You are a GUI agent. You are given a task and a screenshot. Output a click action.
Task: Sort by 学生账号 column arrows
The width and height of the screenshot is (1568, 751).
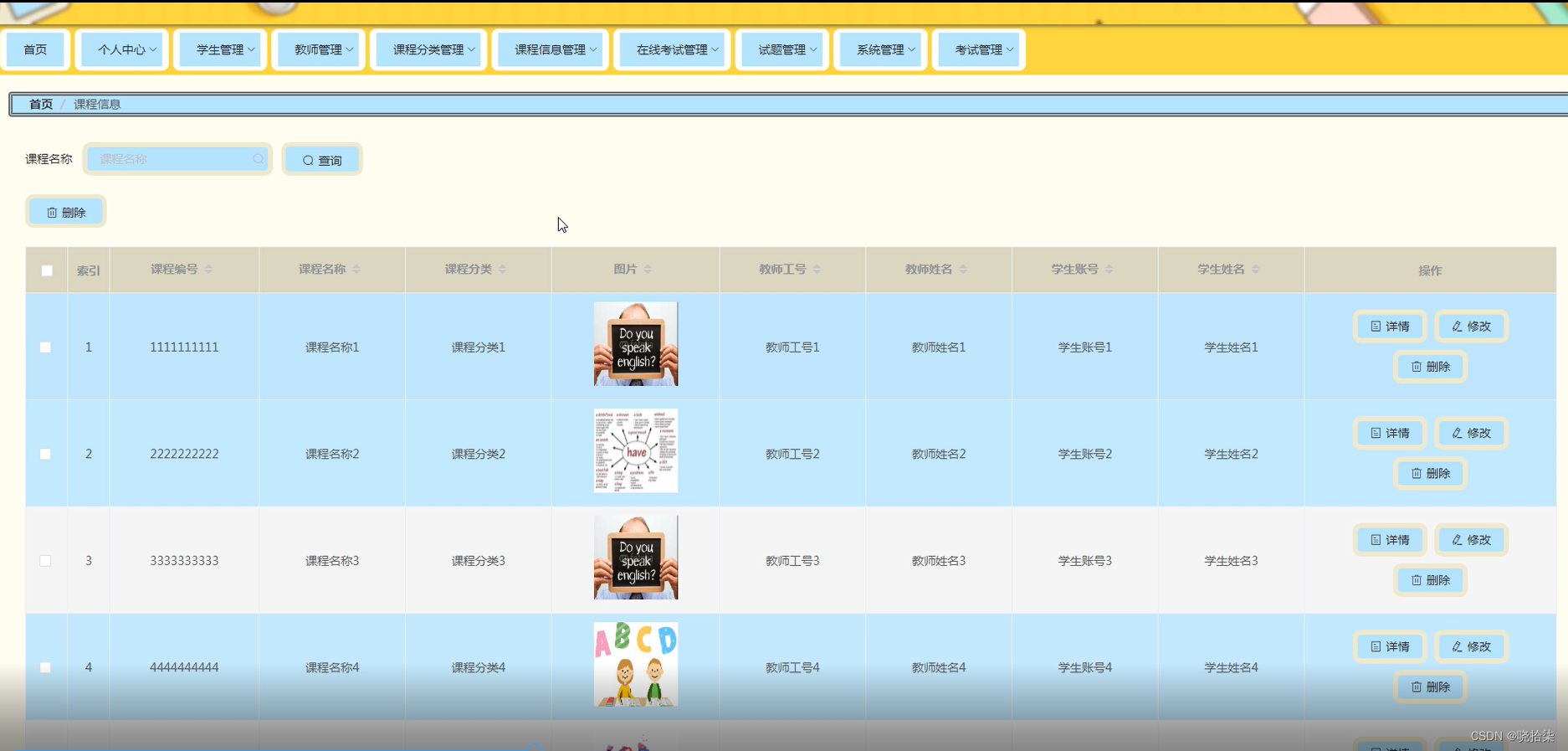point(1109,269)
